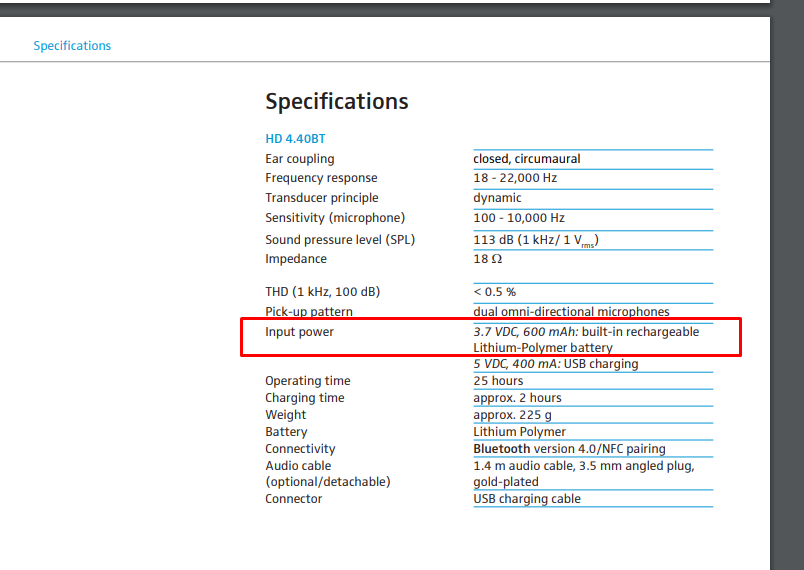Click the 5 VDC, 400 mA: USB charging line
This screenshot has height=570, width=804.
tap(555, 364)
